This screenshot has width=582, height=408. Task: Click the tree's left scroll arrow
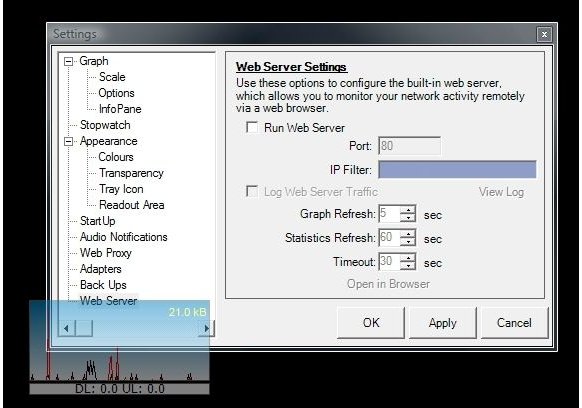click(67, 328)
